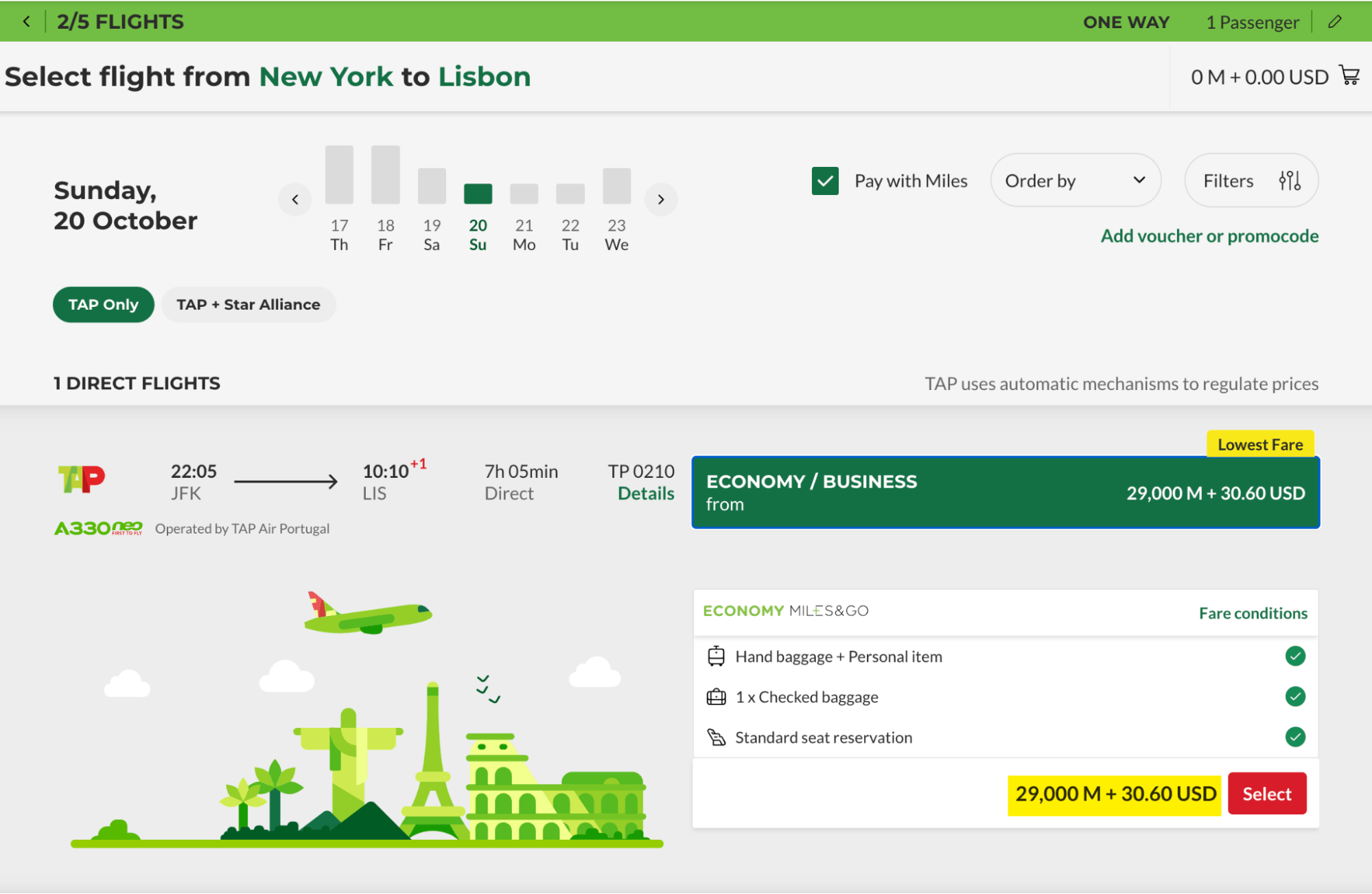Click the forward date navigation arrow
This screenshot has height=894, width=1372.
[661, 199]
